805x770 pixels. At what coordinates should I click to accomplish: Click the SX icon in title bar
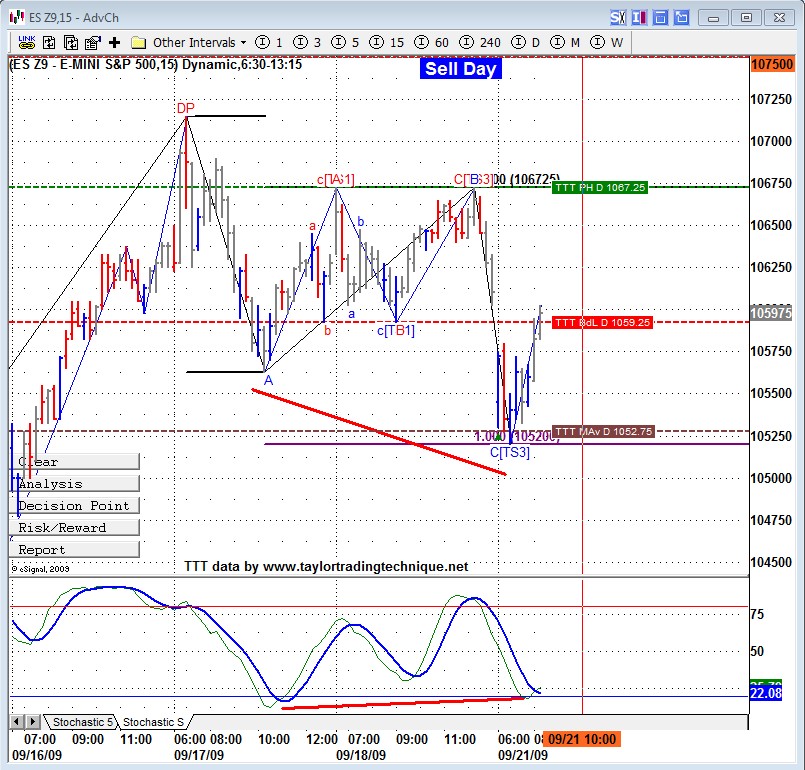pyautogui.click(x=618, y=18)
